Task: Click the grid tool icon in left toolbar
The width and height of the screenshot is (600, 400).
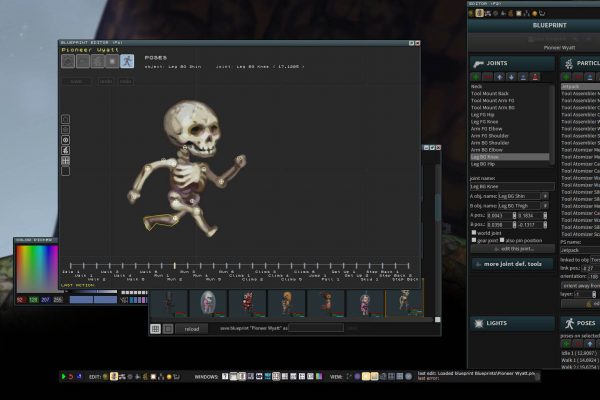Action: pos(65,161)
